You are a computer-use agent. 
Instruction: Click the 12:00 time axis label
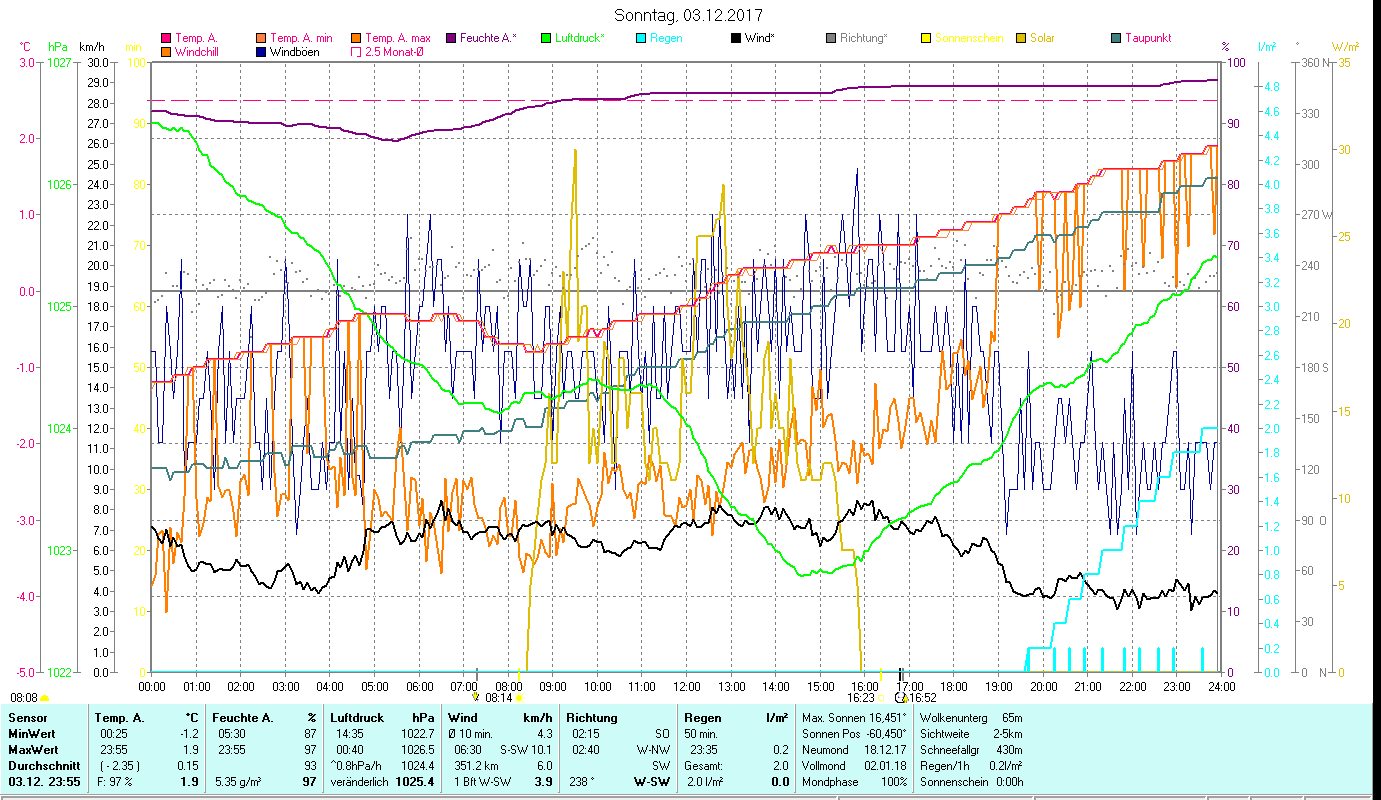tap(687, 686)
